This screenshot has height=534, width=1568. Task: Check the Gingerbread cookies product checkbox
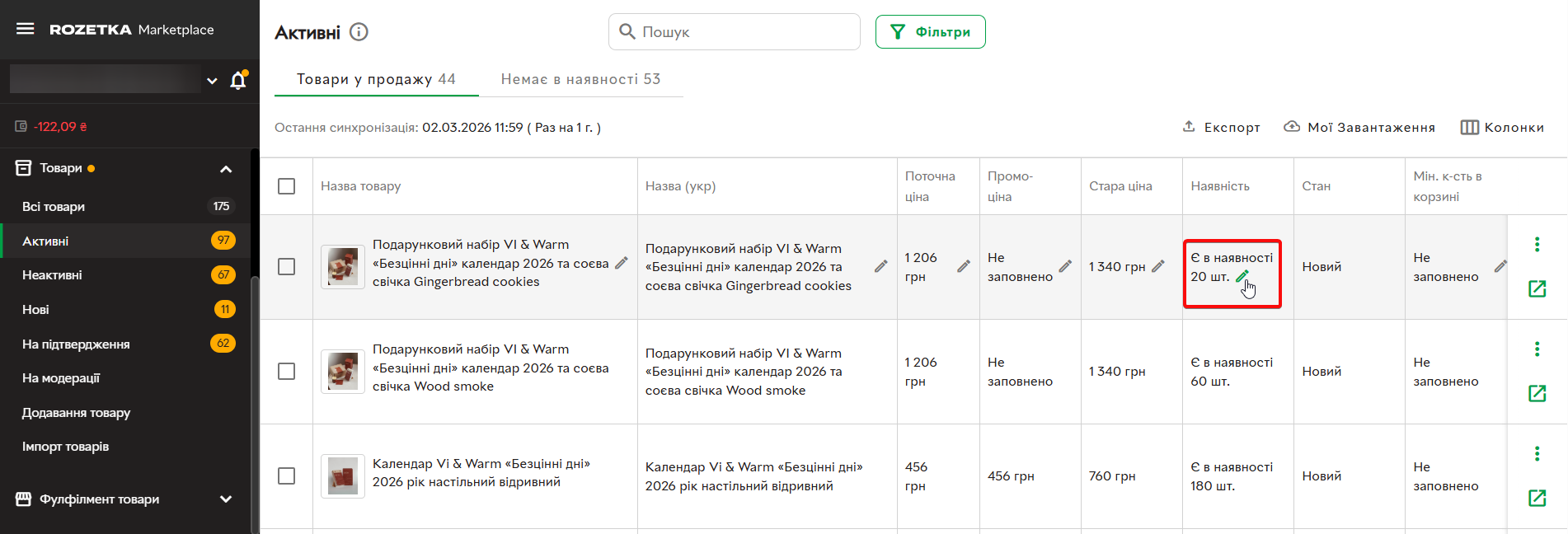point(286,267)
